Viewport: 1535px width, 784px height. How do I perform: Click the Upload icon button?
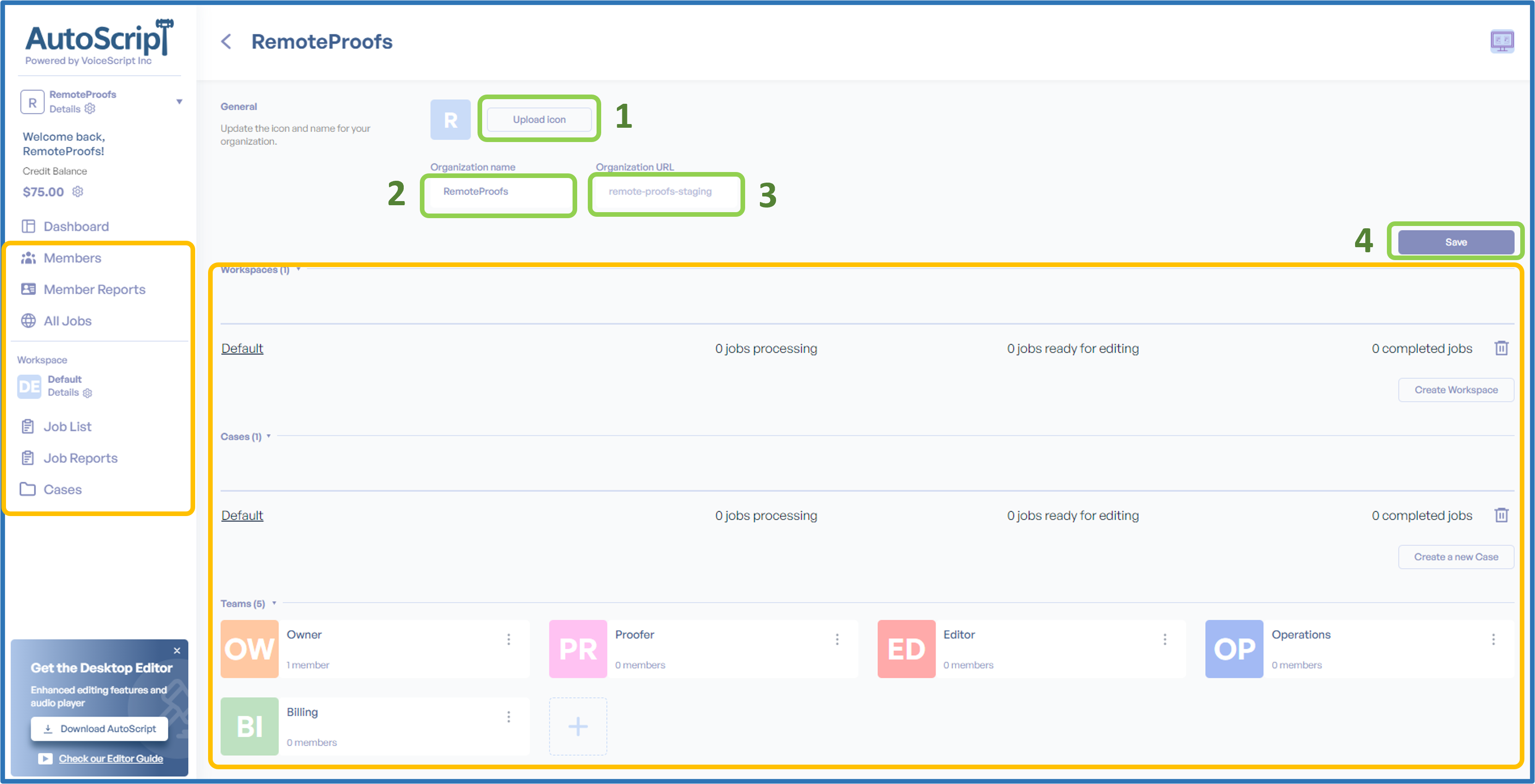[x=539, y=120]
